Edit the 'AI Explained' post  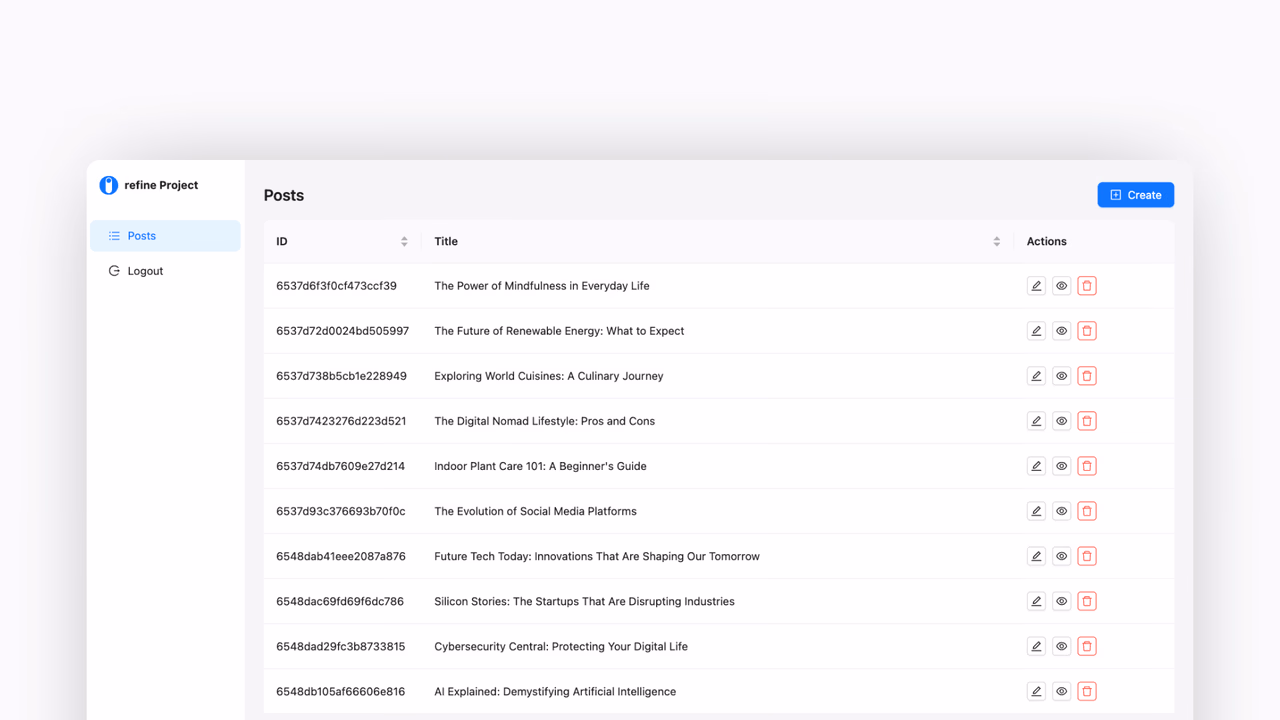1036,691
